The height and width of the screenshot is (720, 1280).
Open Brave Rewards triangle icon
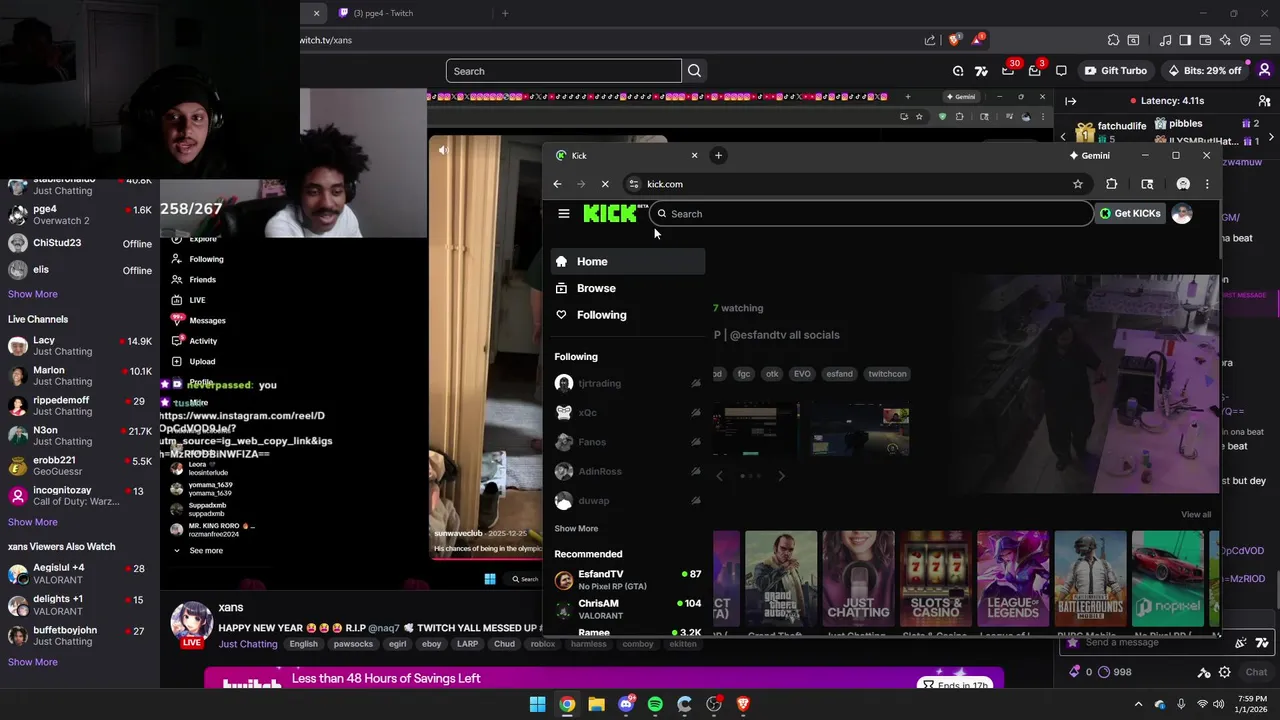pyautogui.click(x=977, y=40)
